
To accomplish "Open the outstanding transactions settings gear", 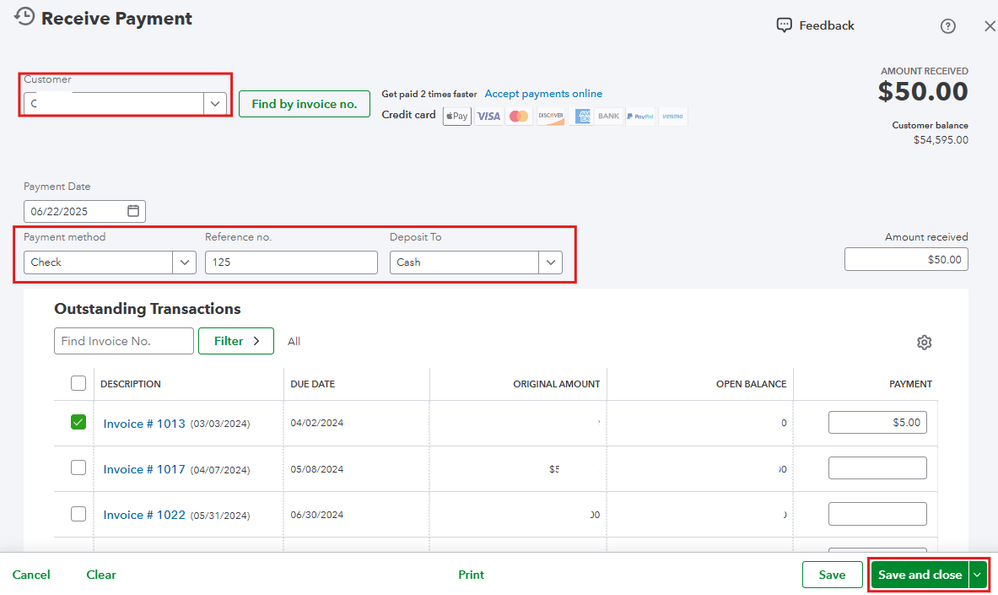I will pos(924,342).
